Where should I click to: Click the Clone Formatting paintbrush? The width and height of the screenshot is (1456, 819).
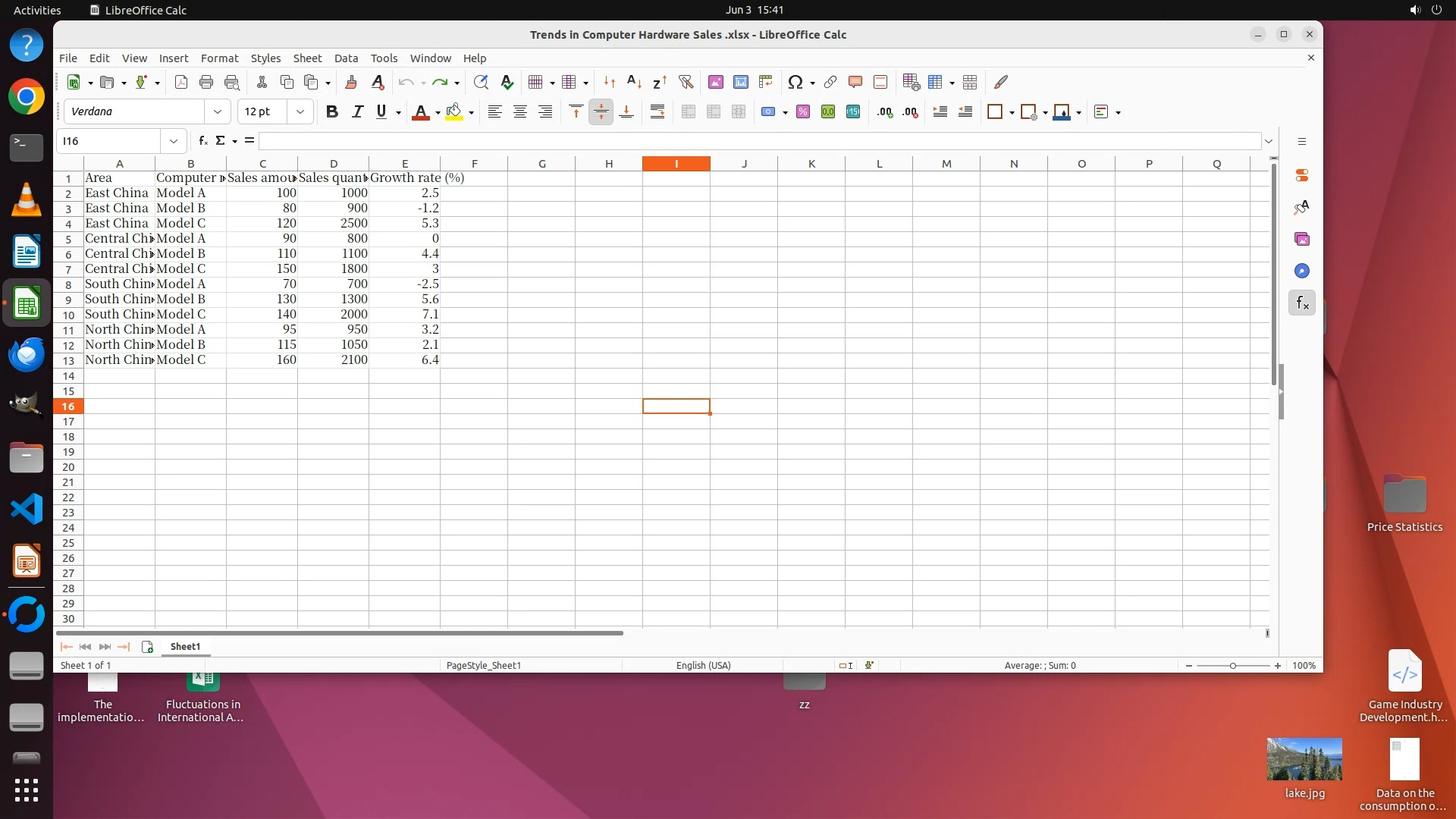coord(350,82)
